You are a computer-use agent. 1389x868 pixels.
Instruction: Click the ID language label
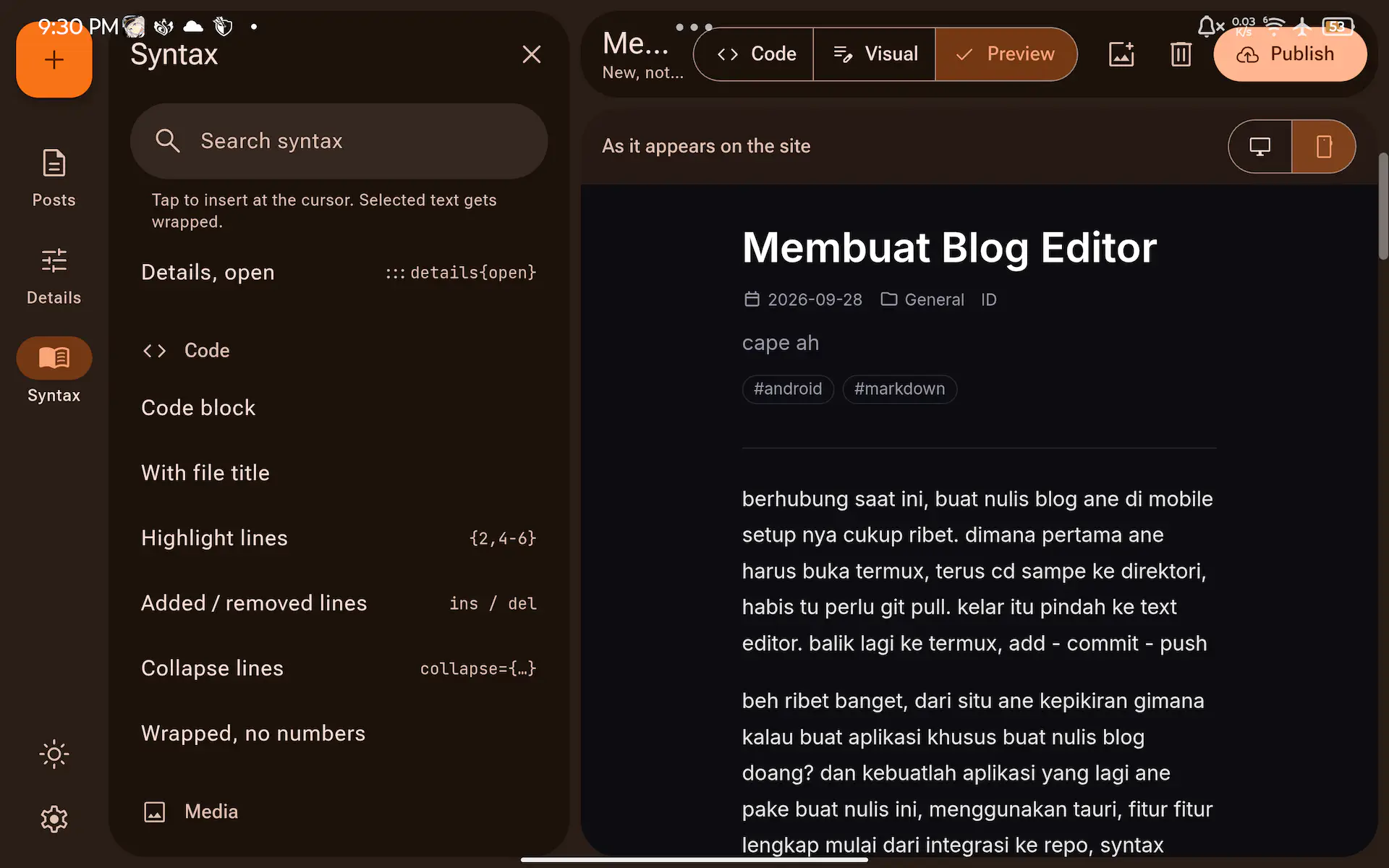[989, 299]
